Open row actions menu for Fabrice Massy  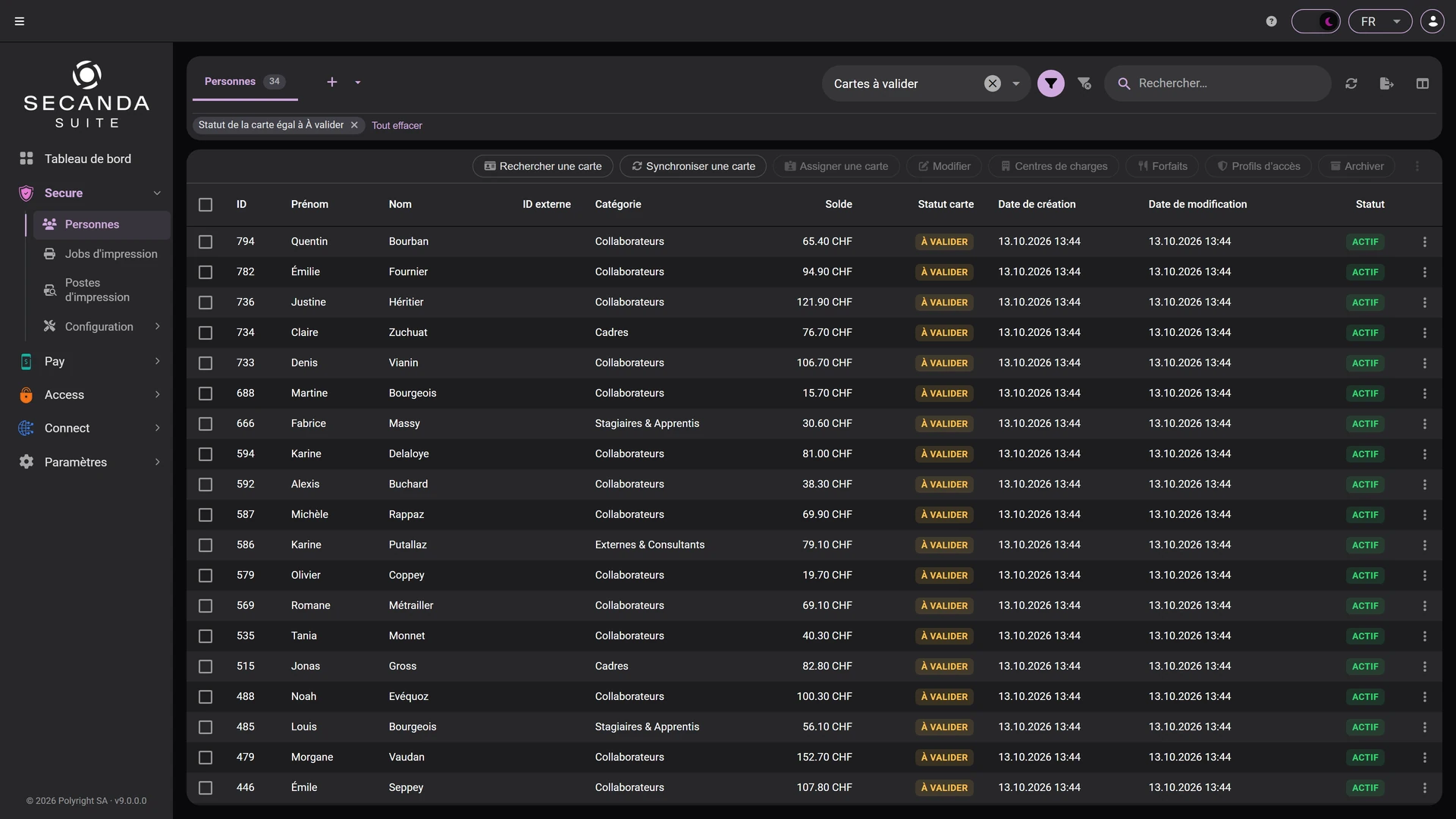[1425, 424]
